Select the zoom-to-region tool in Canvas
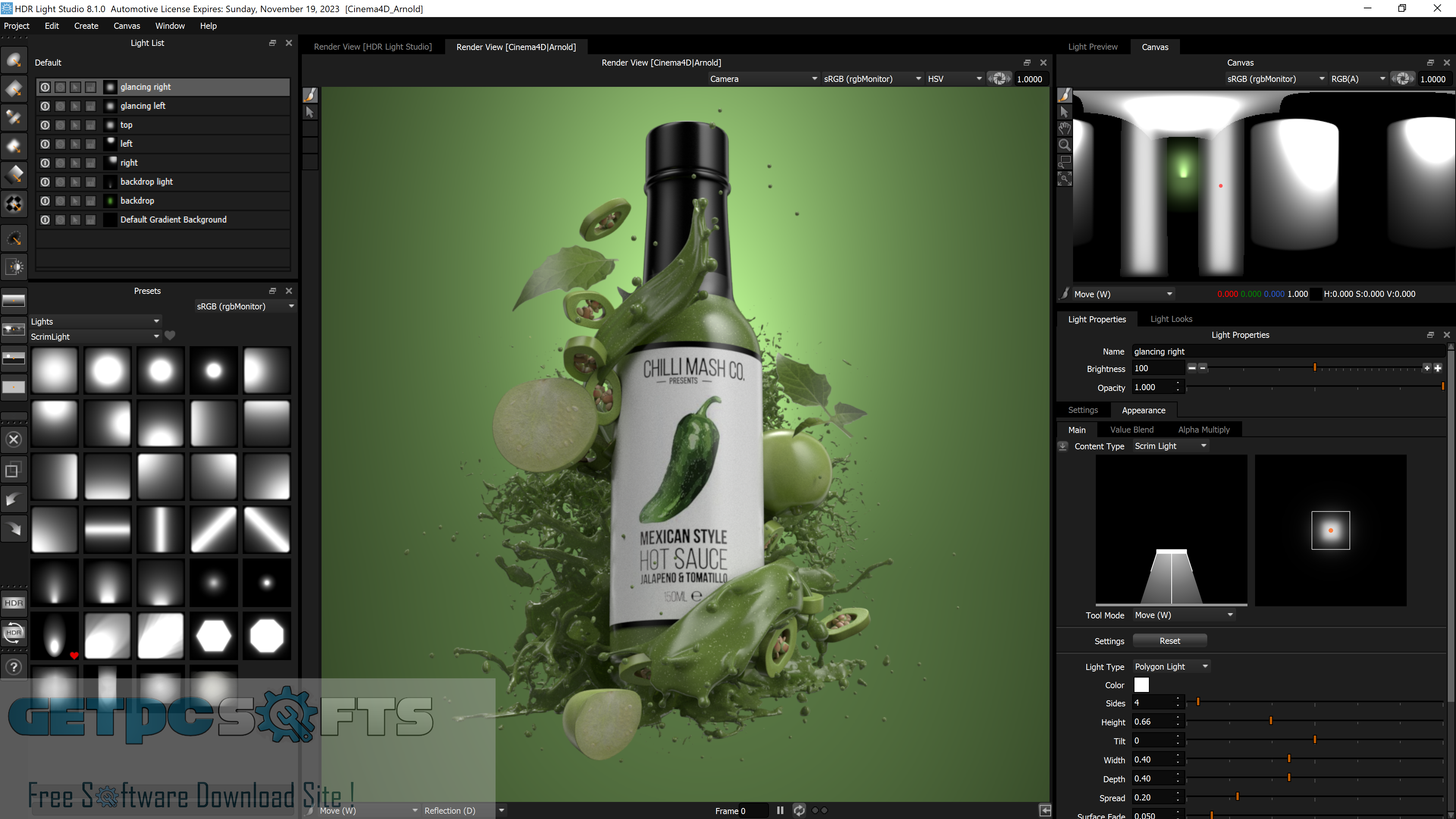 [x=1064, y=162]
